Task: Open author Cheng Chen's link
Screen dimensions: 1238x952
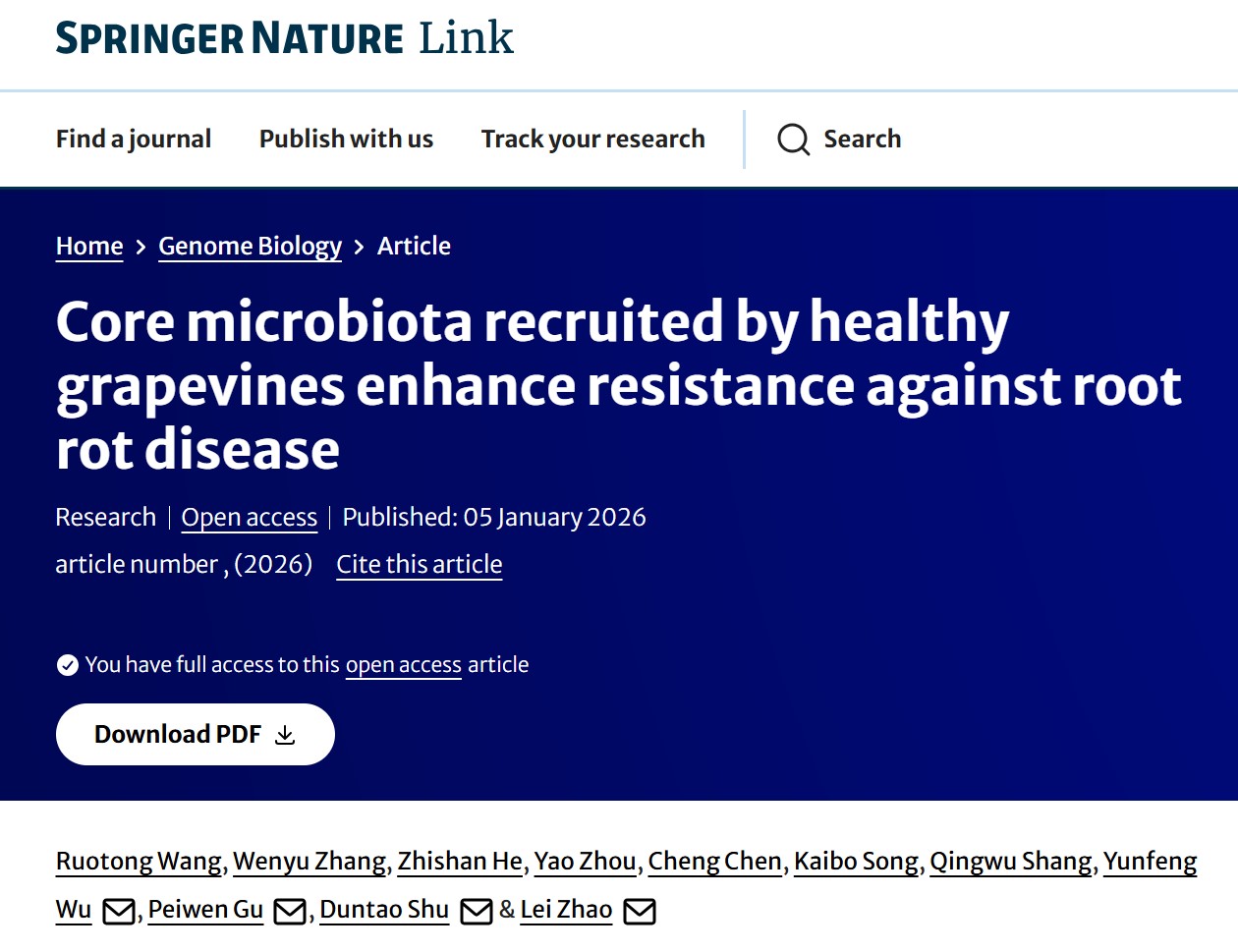Action: coord(714,862)
